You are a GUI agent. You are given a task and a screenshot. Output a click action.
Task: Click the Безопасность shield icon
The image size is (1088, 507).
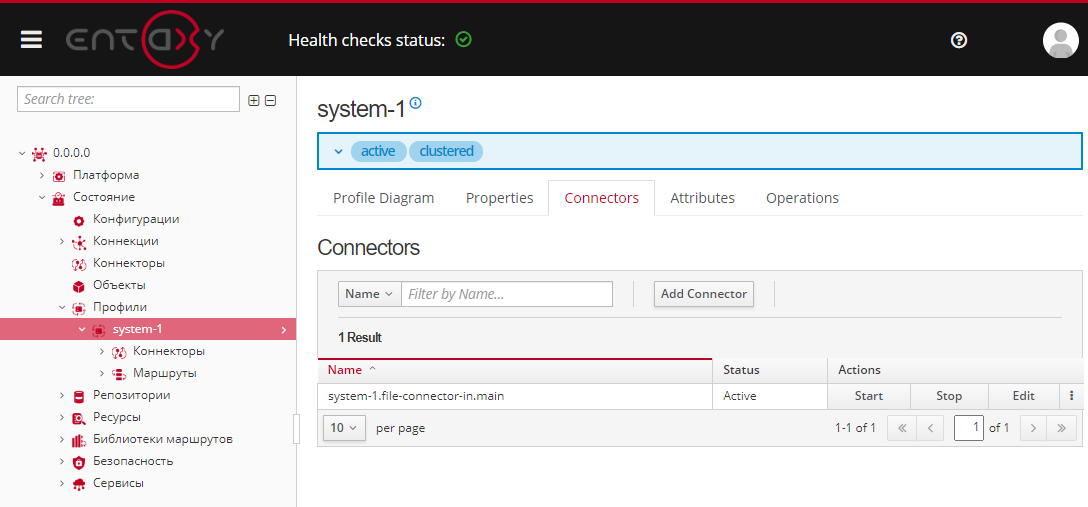(x=79, y=462)
